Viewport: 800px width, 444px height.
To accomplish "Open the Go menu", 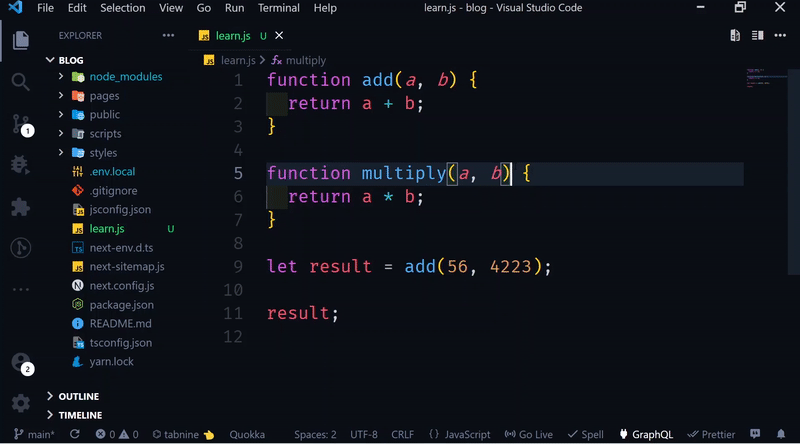I will point(204,8).
